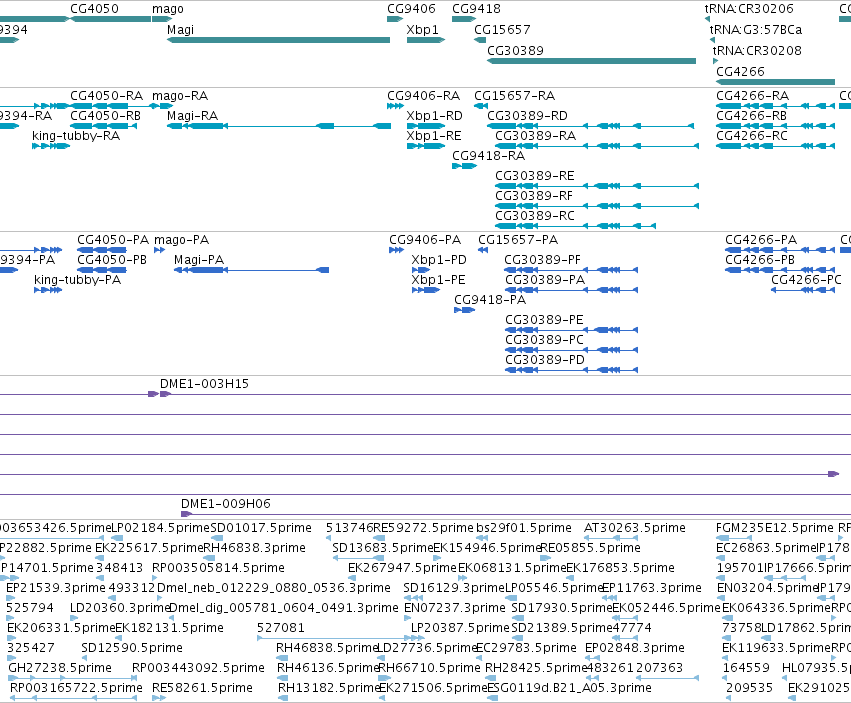Click the CG4266-PC protein label
Viewport: 851px width, 703px height.
pos(806,280)
